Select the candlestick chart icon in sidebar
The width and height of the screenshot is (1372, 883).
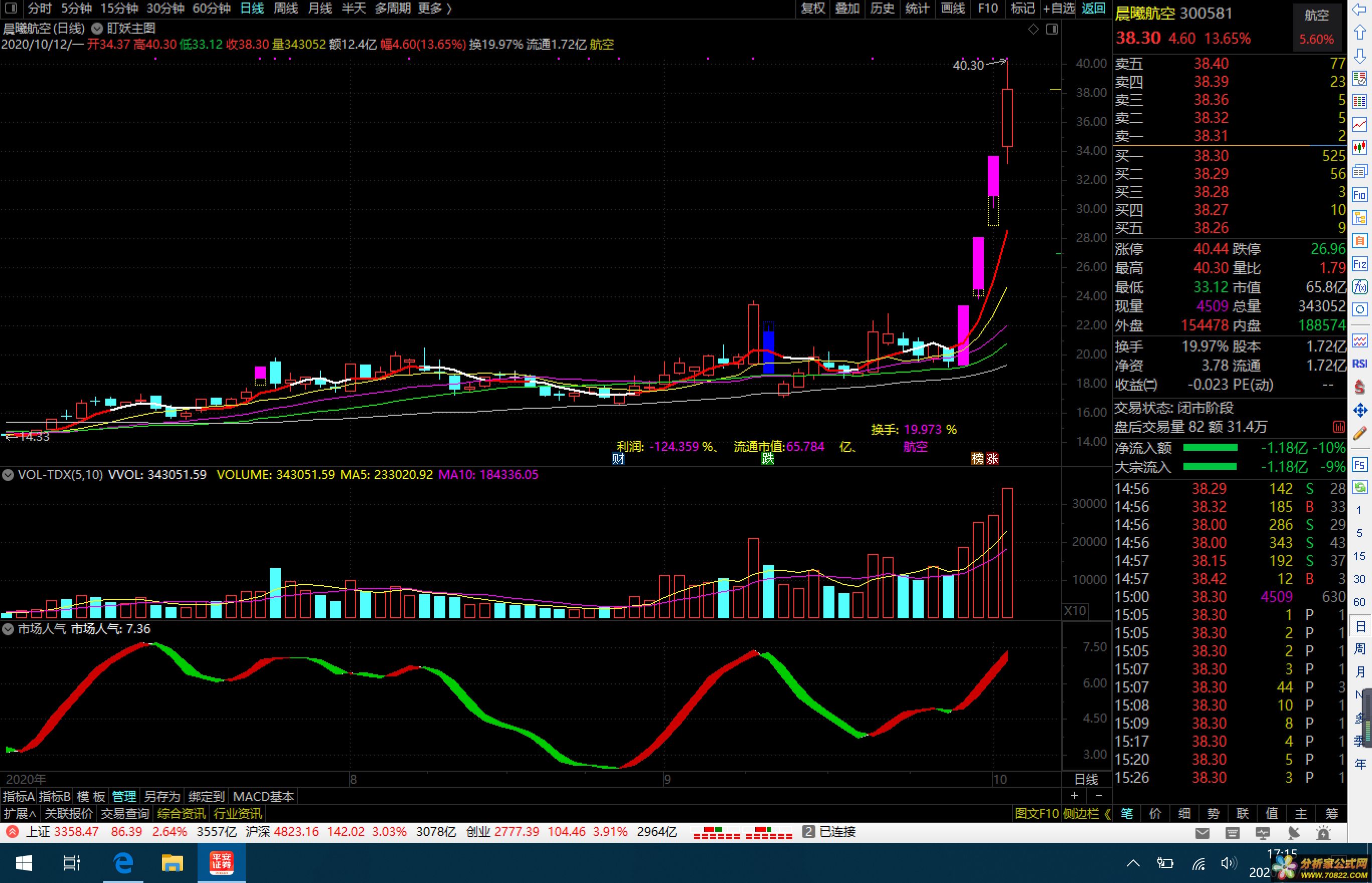(x=1359, y=148)
